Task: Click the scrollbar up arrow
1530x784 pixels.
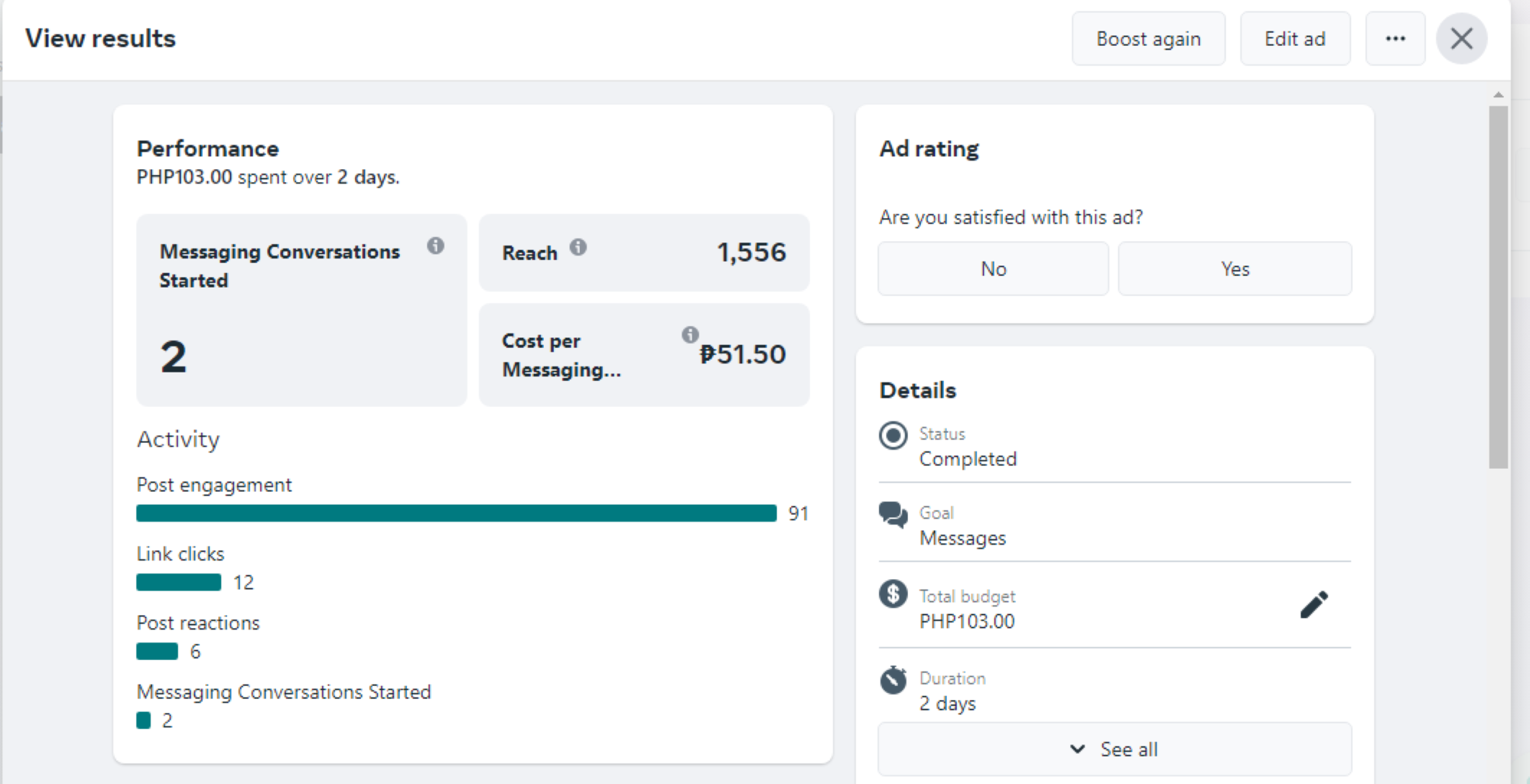Action: tap(1498, 95)
